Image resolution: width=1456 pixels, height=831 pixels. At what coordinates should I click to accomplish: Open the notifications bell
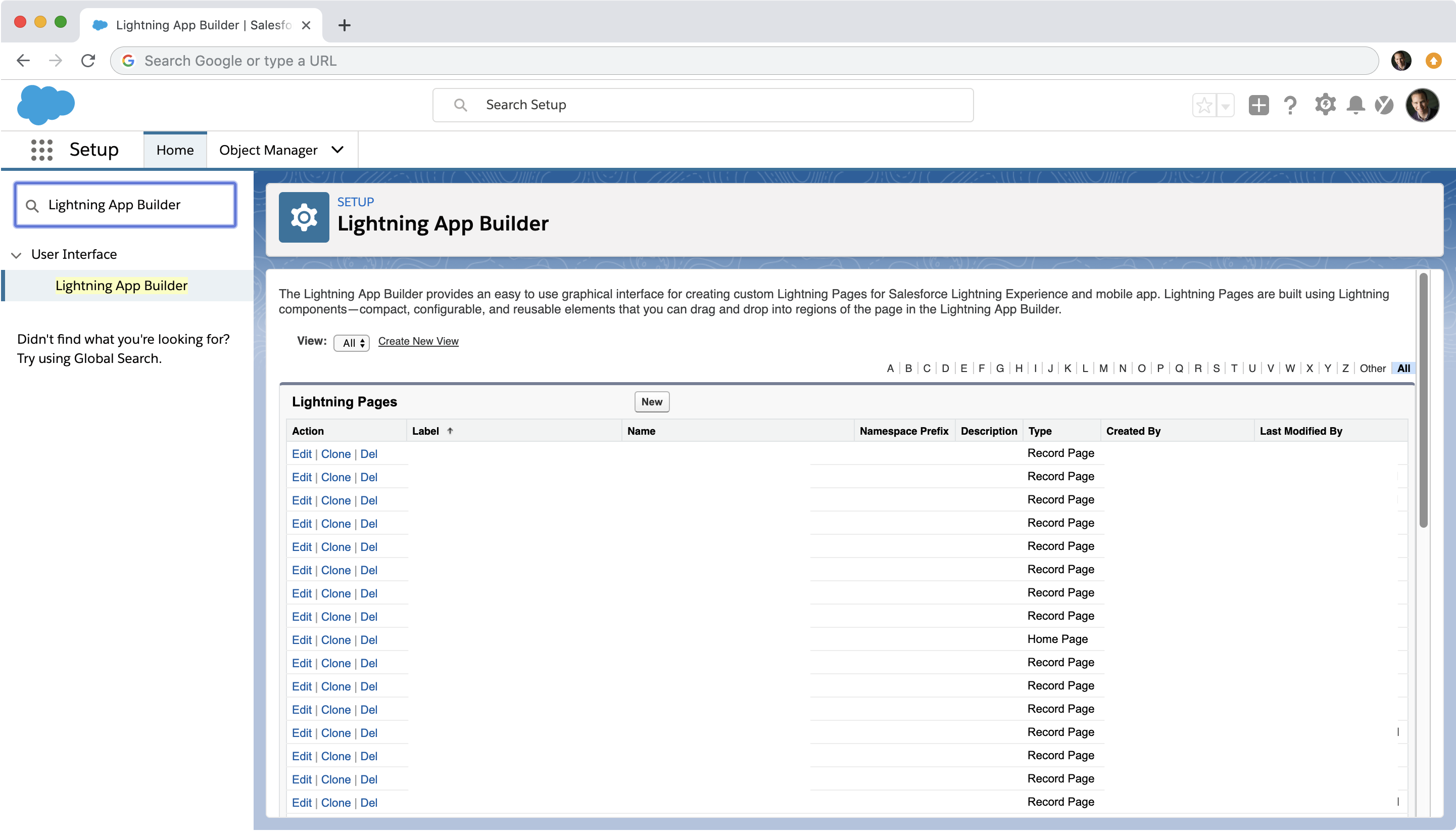[x=1355, y=105]
